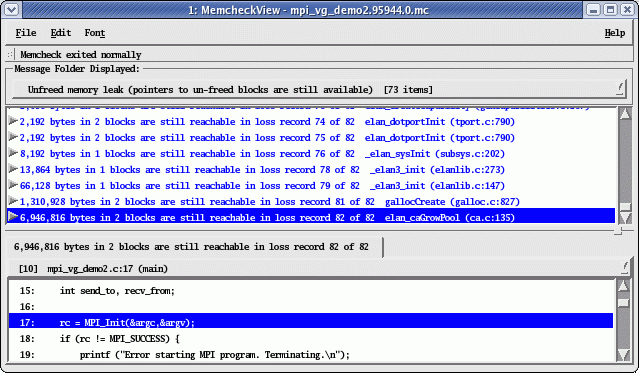The height and width of the screenshot is (373, 639).
Task: Click source line 18 if rc != MPI_SUCCESS
Action: 311,339
